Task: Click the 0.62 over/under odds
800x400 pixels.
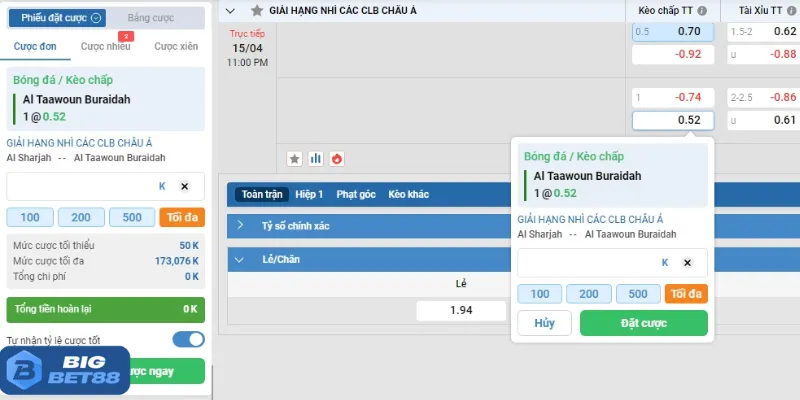Action: coord(764,32)
